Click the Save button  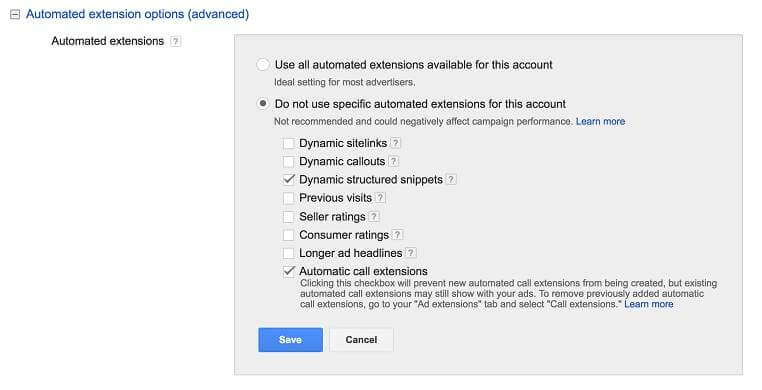[291, 340]
